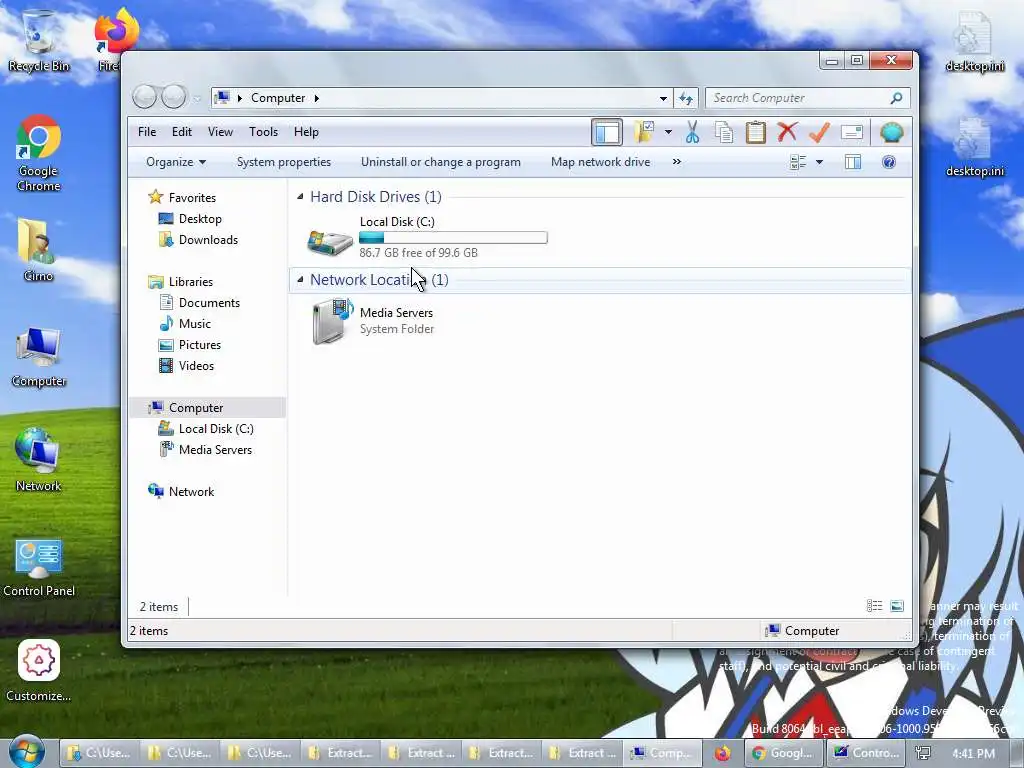Switch to details view status bar icon
1024x768 pixels.
click(x=874, y=606)
